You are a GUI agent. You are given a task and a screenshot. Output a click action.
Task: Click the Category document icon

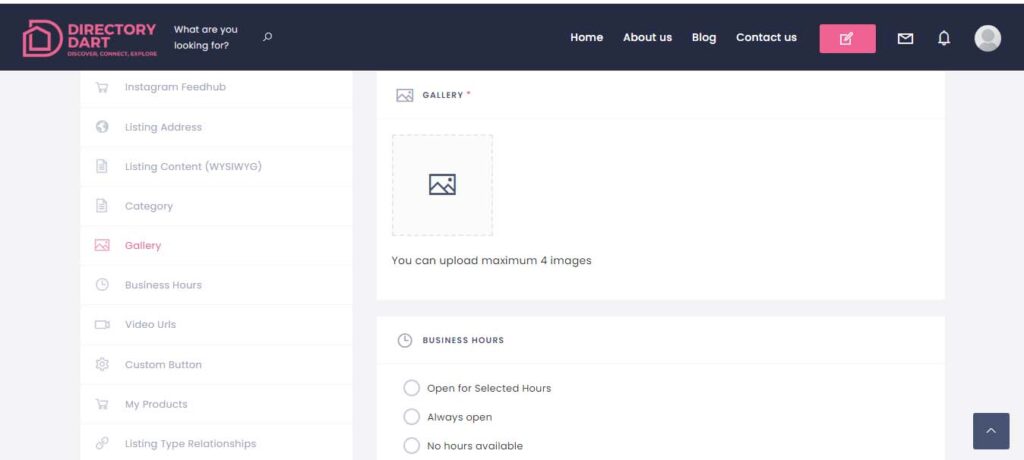102,206
